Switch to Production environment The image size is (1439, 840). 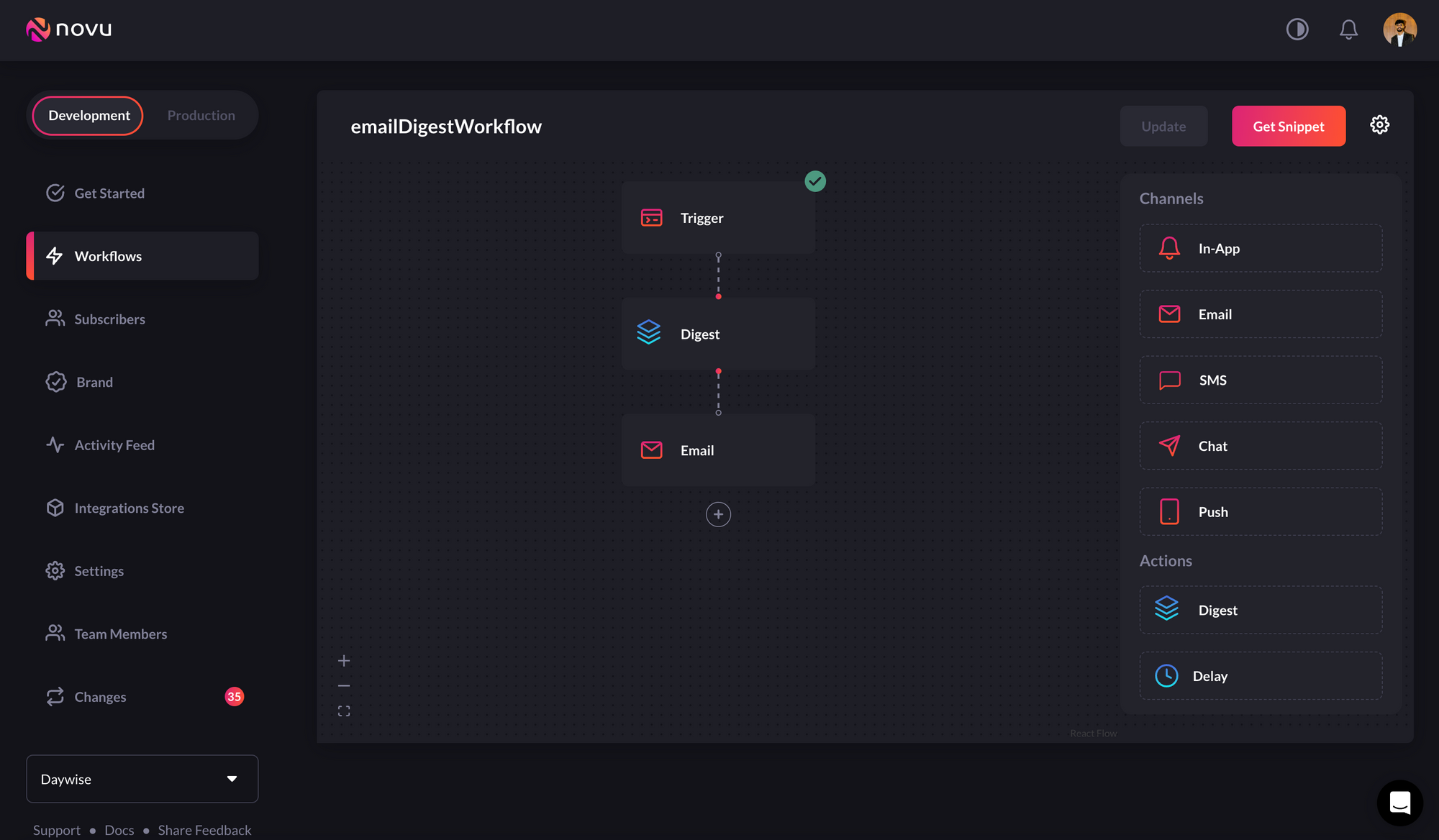(x=201, y=116)
